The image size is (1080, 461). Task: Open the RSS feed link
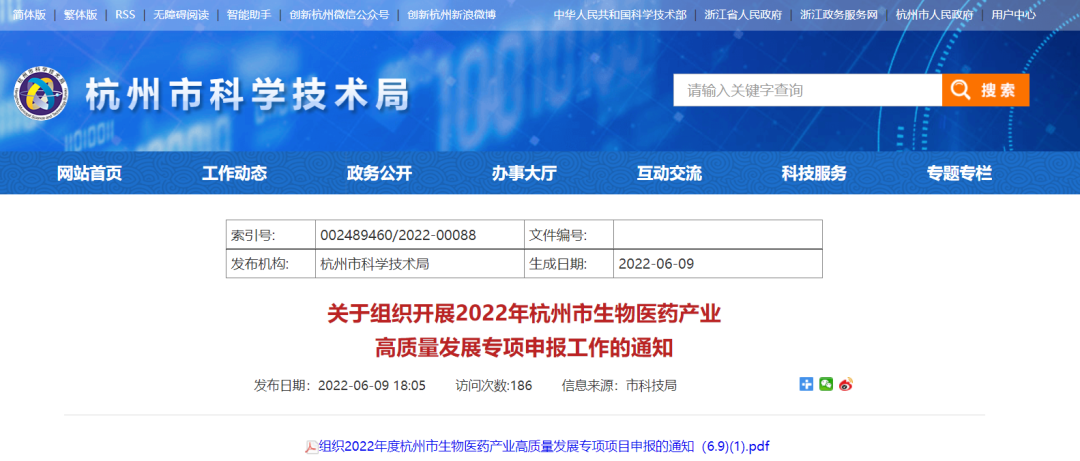click(x=125, y=14)
